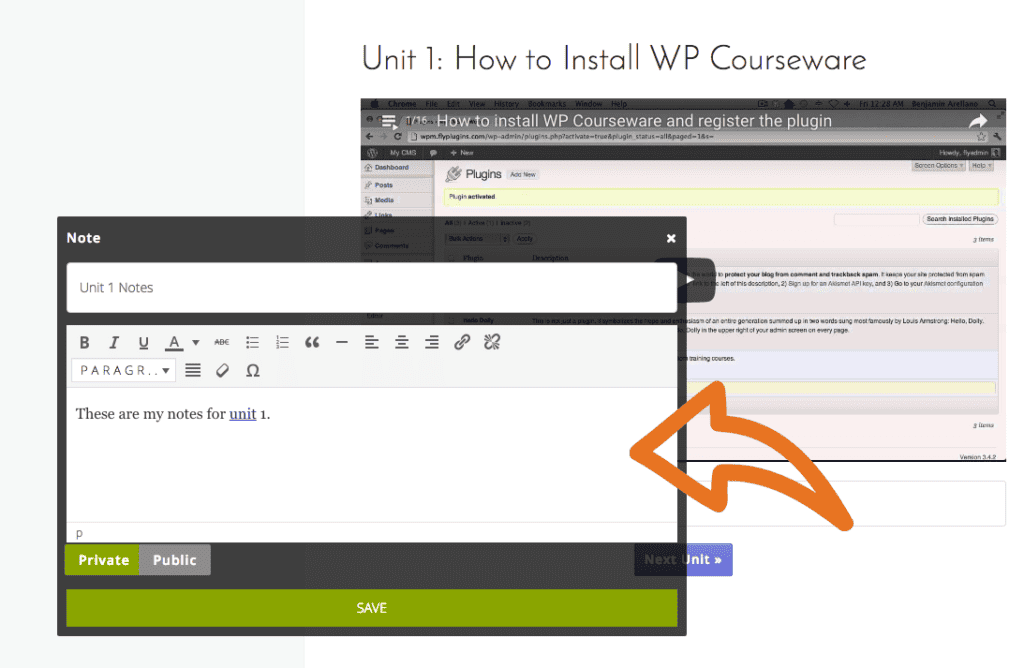Open the Paragraph format dropdown
1024x668 pixels.
click(x=123, y=370)
